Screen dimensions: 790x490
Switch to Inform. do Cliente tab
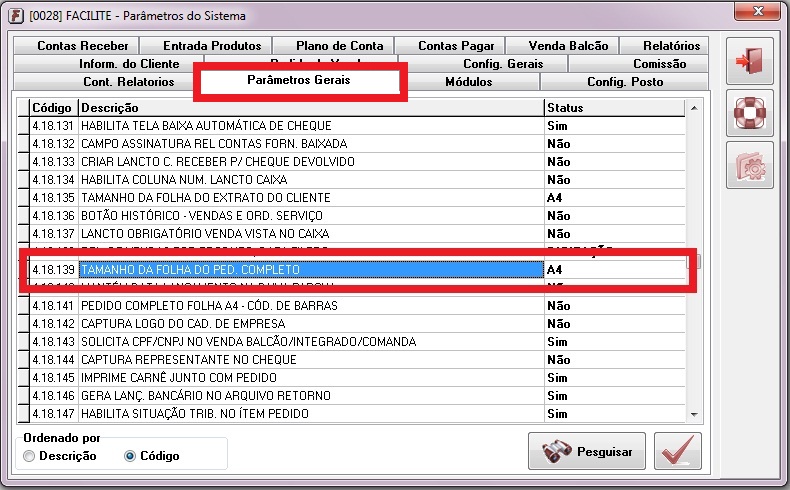coord(109,64)
